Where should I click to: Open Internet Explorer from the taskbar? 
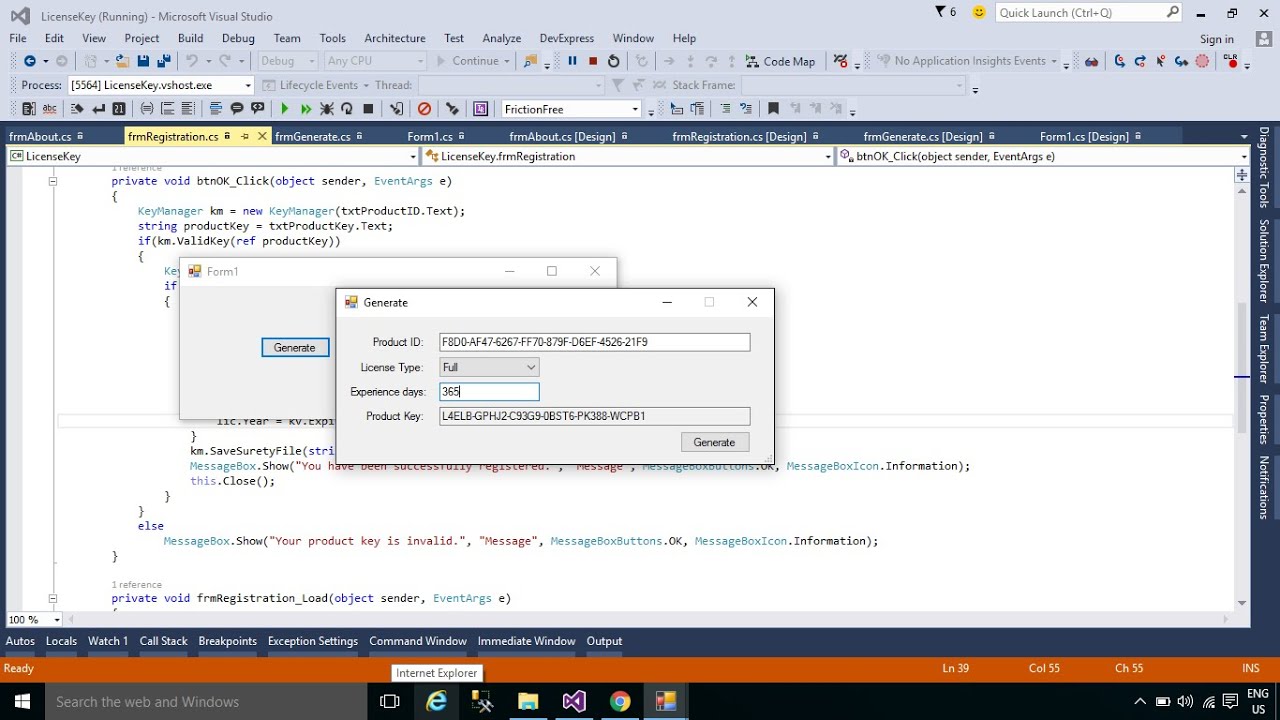click(x=437, y=702)
